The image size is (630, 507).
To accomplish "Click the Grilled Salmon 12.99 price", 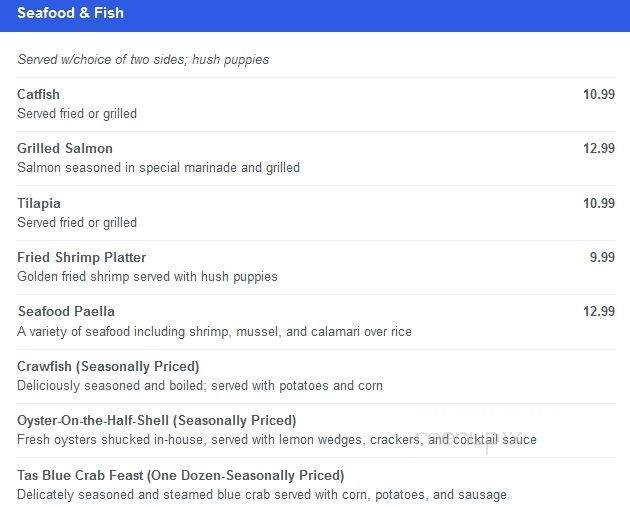I will pos(599,149).
